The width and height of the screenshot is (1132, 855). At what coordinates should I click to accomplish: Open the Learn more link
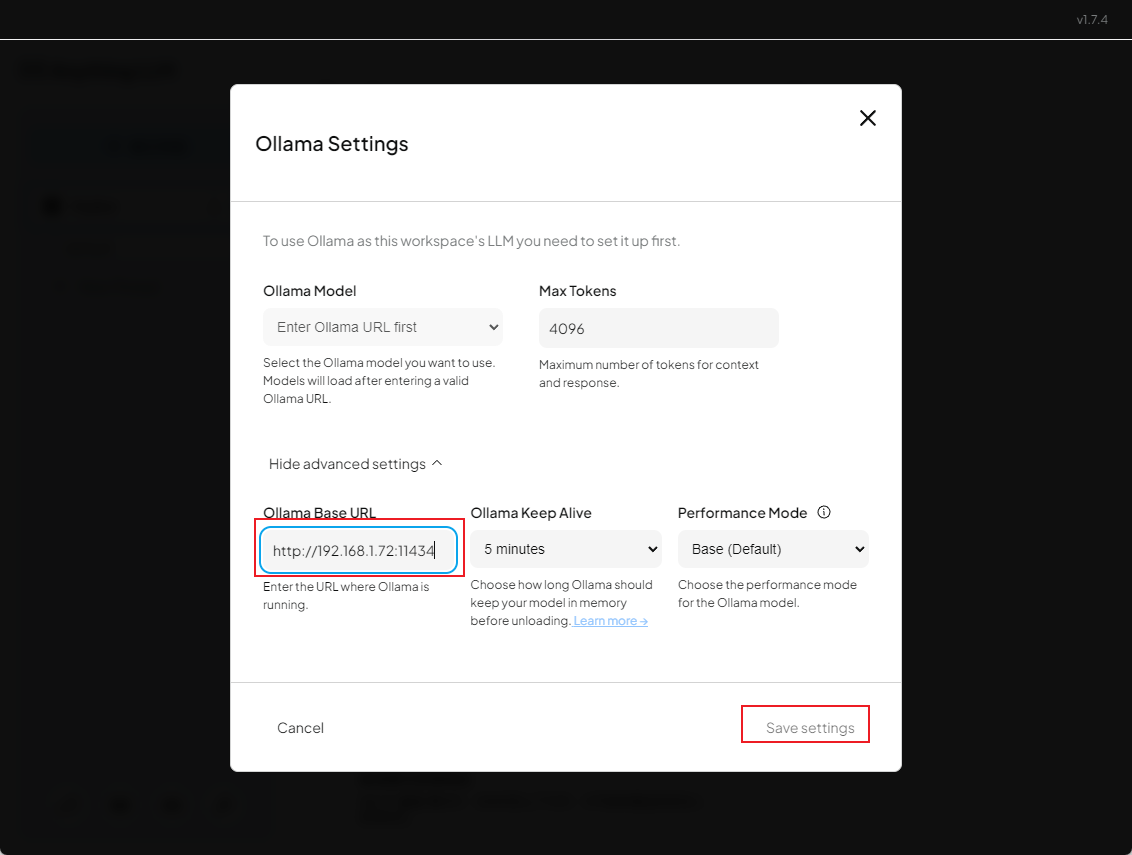coord(610,621)
